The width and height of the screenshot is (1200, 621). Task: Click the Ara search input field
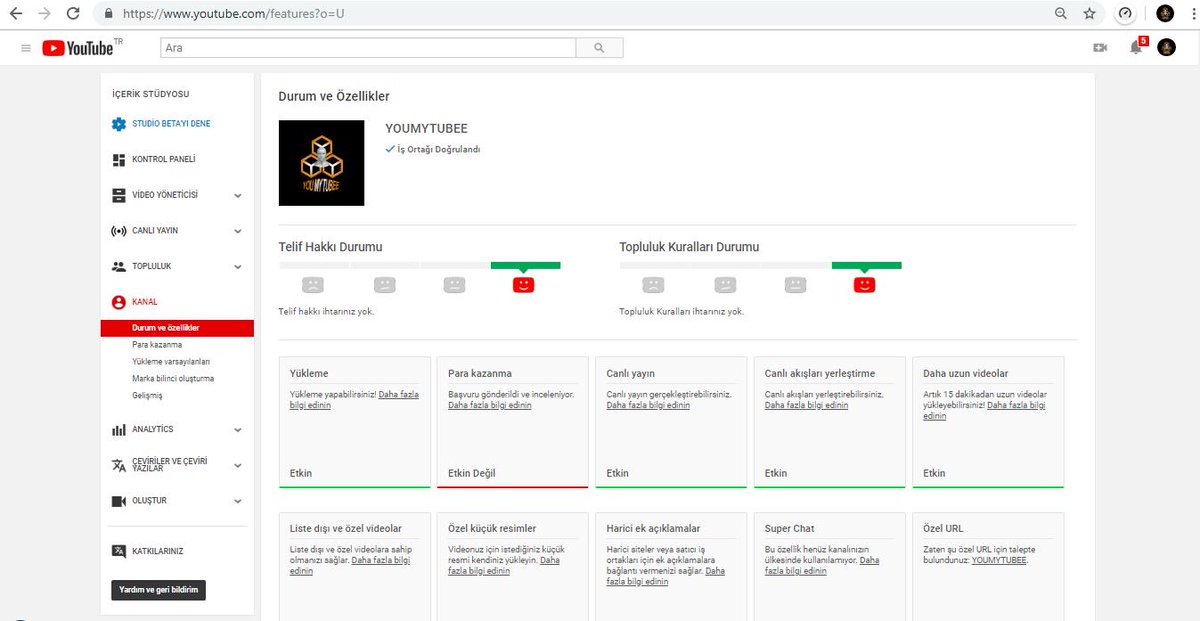368,47
